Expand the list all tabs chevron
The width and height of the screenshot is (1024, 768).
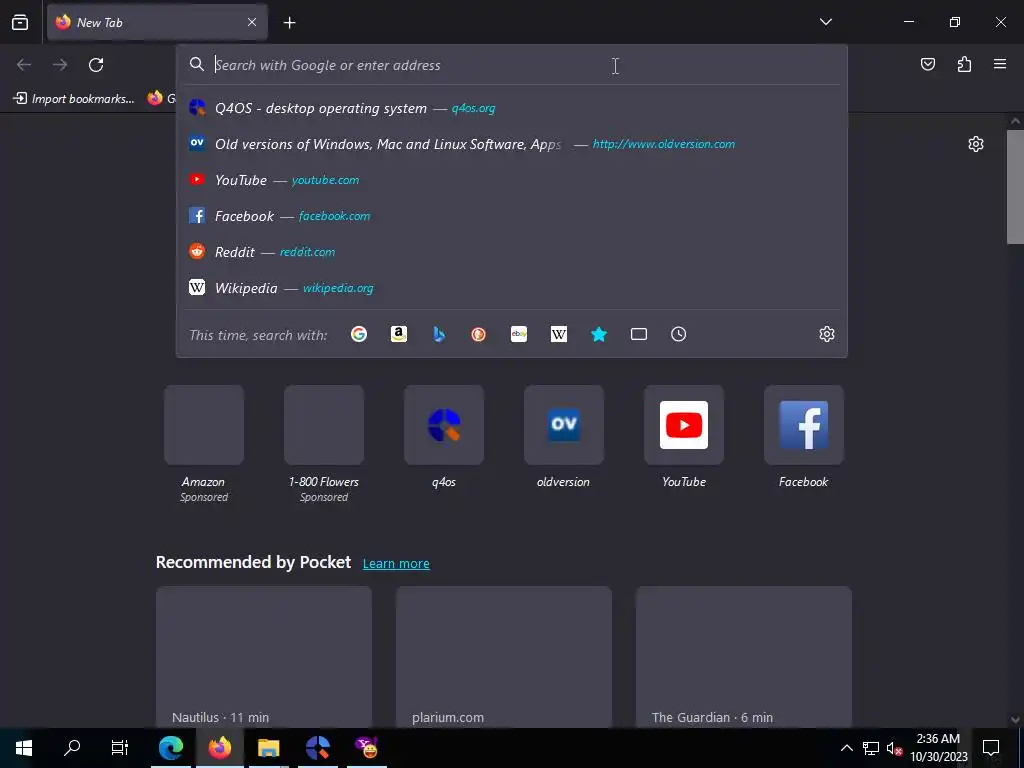point(825,22)
